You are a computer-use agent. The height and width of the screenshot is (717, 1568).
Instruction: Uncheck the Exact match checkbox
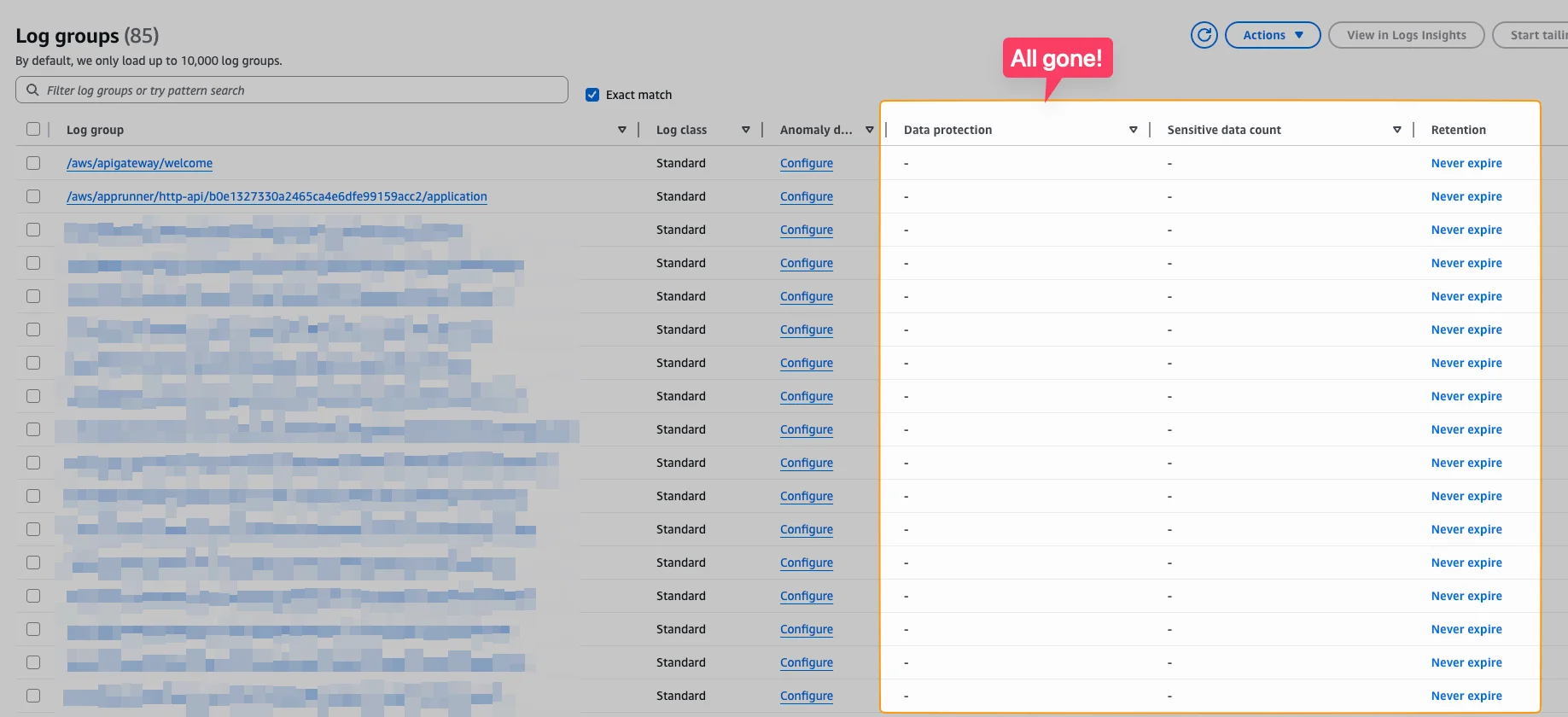click(592, 95)
